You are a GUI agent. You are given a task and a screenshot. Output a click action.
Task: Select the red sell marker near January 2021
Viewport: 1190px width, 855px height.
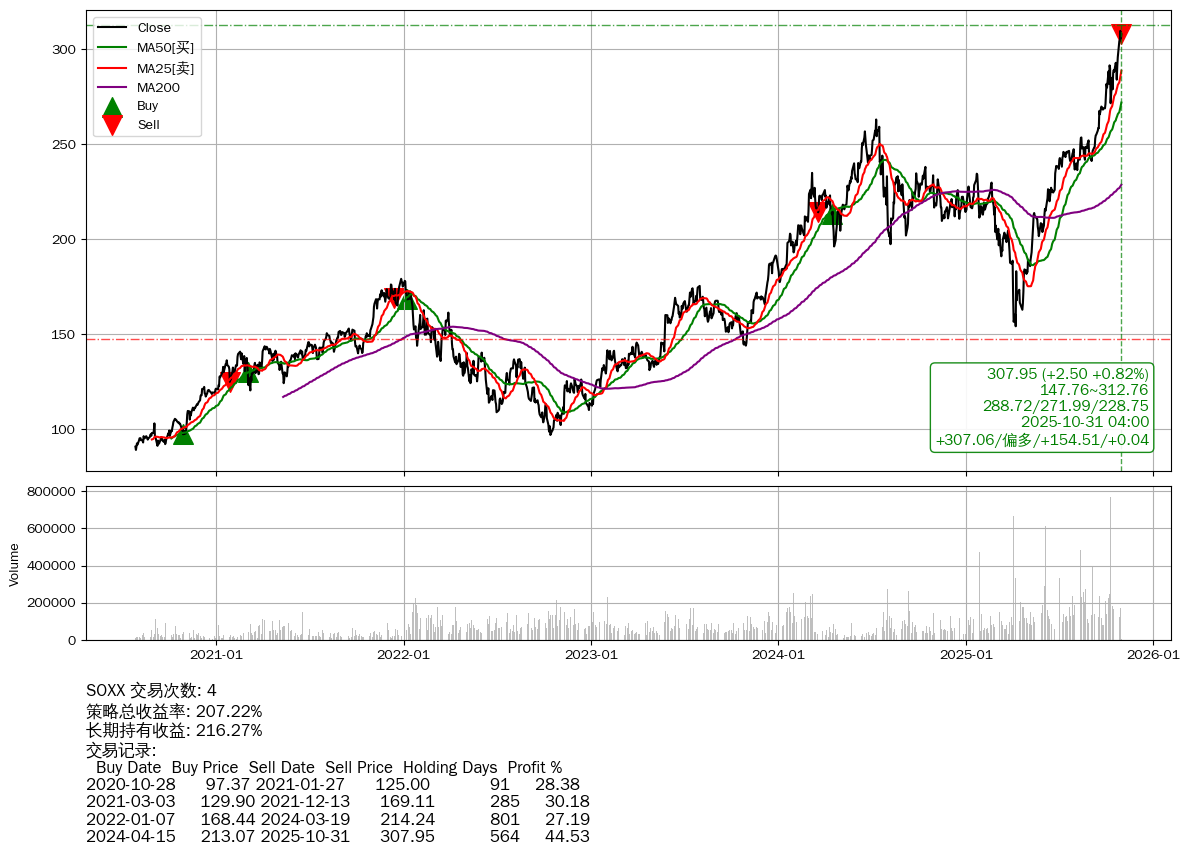(230, 379)
